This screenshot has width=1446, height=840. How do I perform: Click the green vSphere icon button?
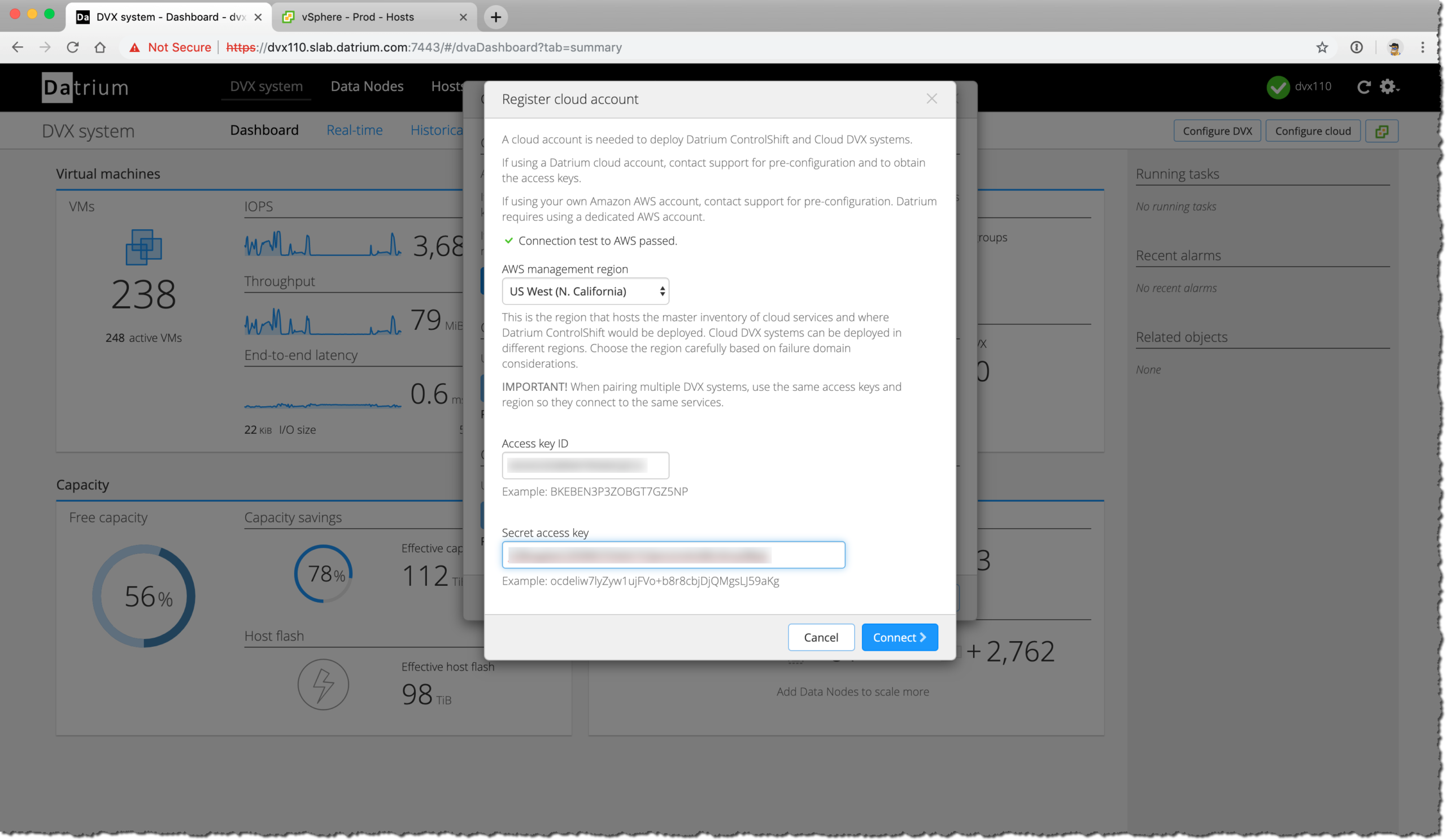pyautogui.click(x=1381, y=132)
